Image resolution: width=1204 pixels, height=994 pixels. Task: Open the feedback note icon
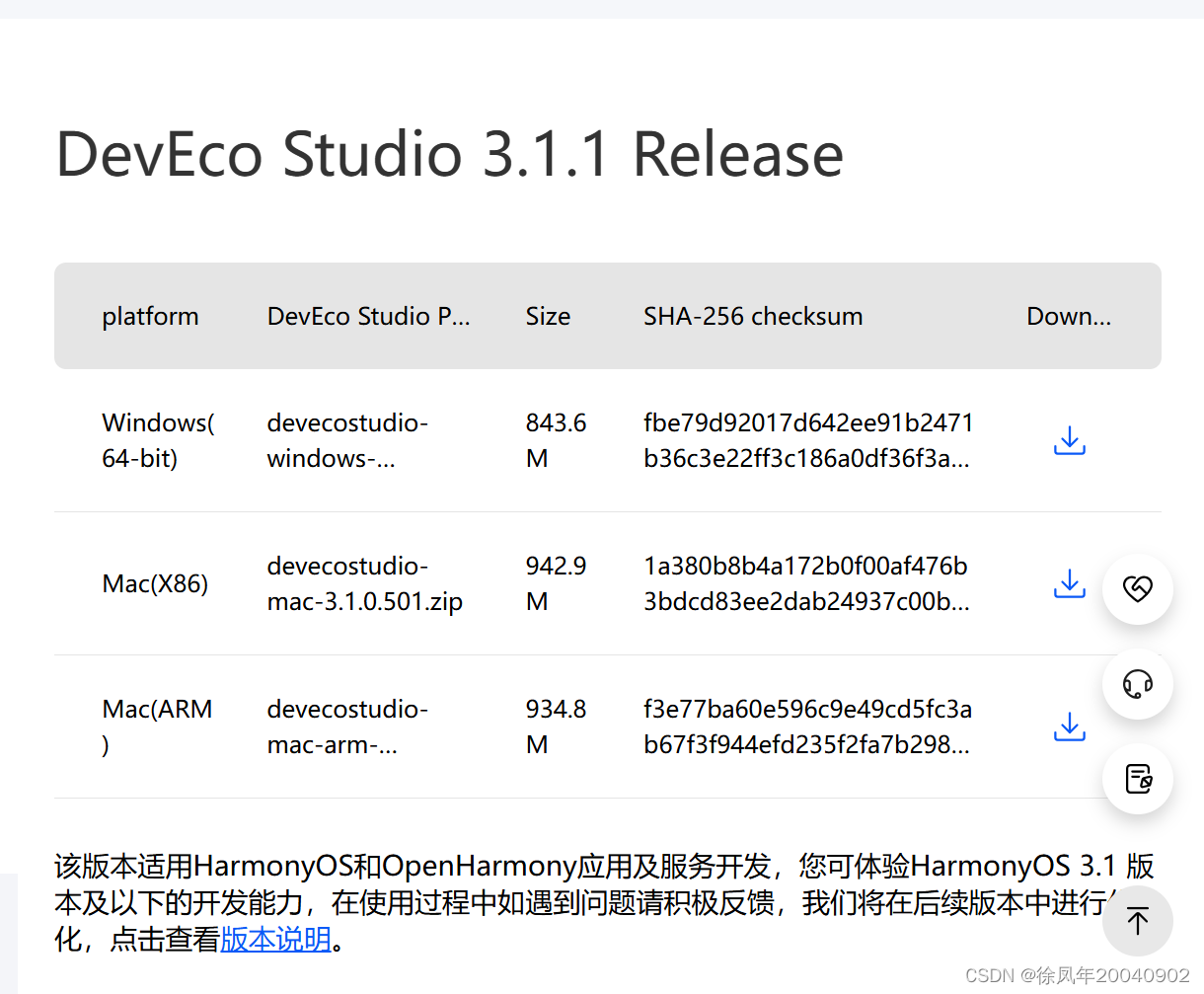pos(1138,779)
